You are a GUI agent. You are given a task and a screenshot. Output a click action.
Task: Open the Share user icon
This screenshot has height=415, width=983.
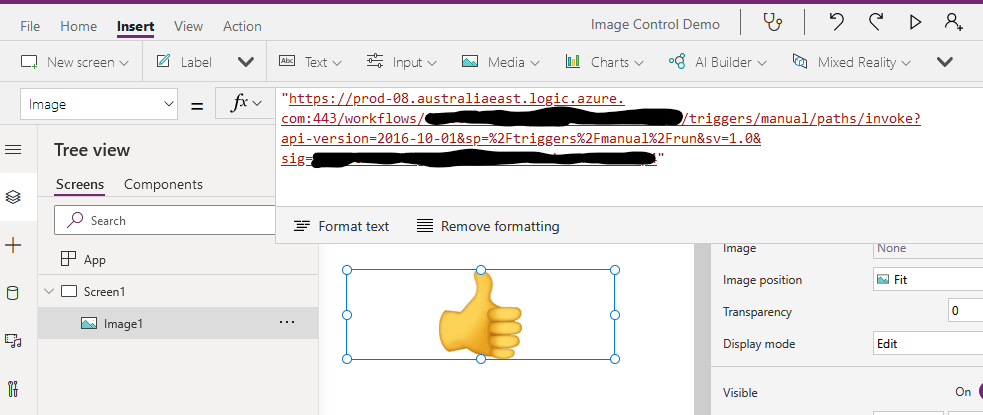[x=955, y=22]
